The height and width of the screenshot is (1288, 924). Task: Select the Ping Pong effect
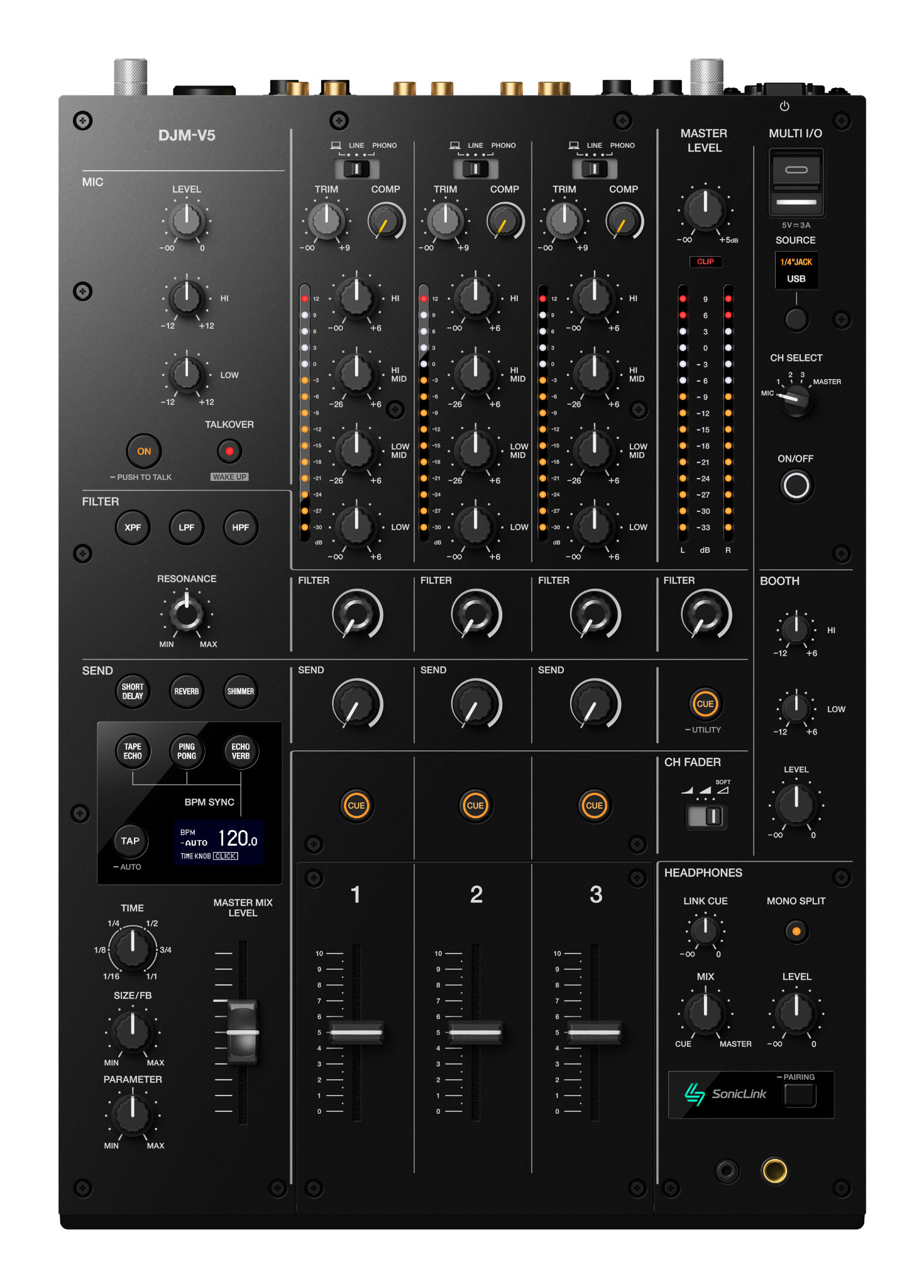coord(187,751)
